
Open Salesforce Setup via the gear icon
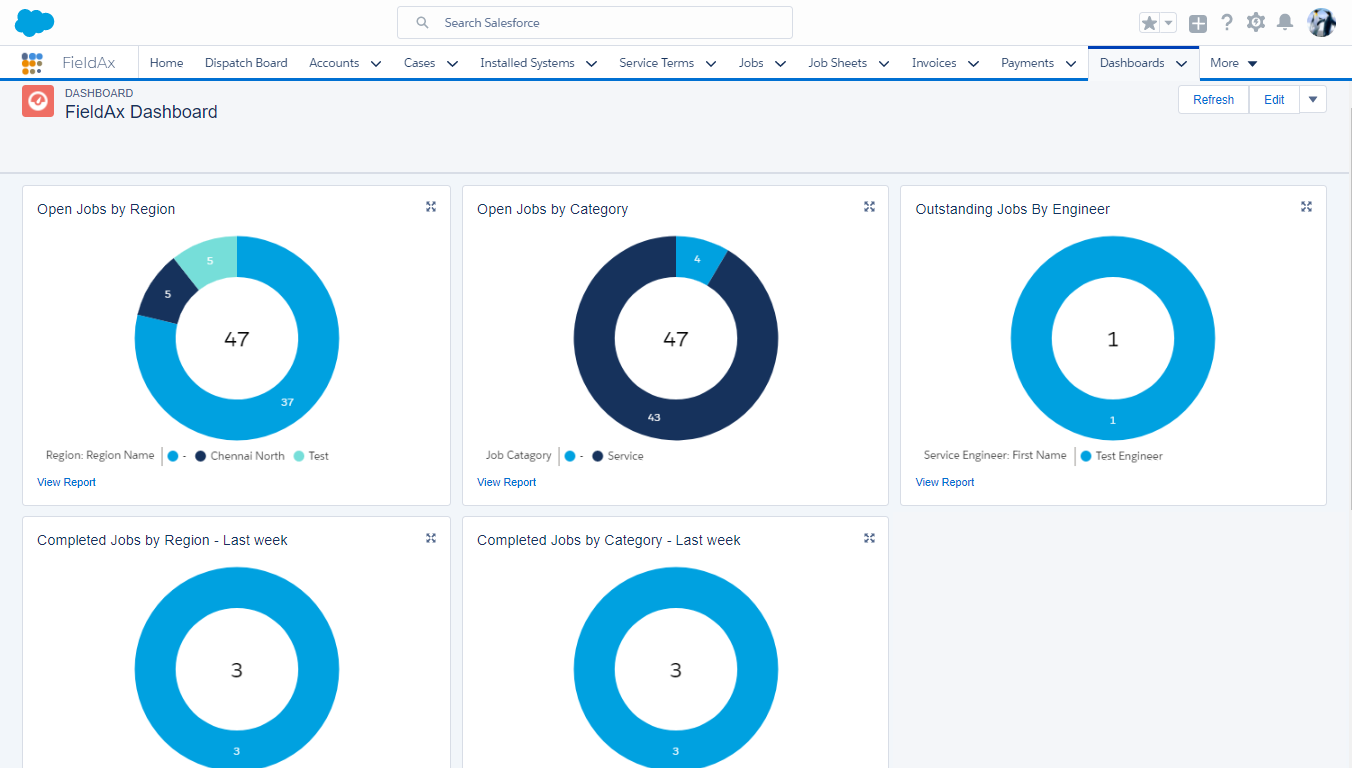tap(1256, 22)
